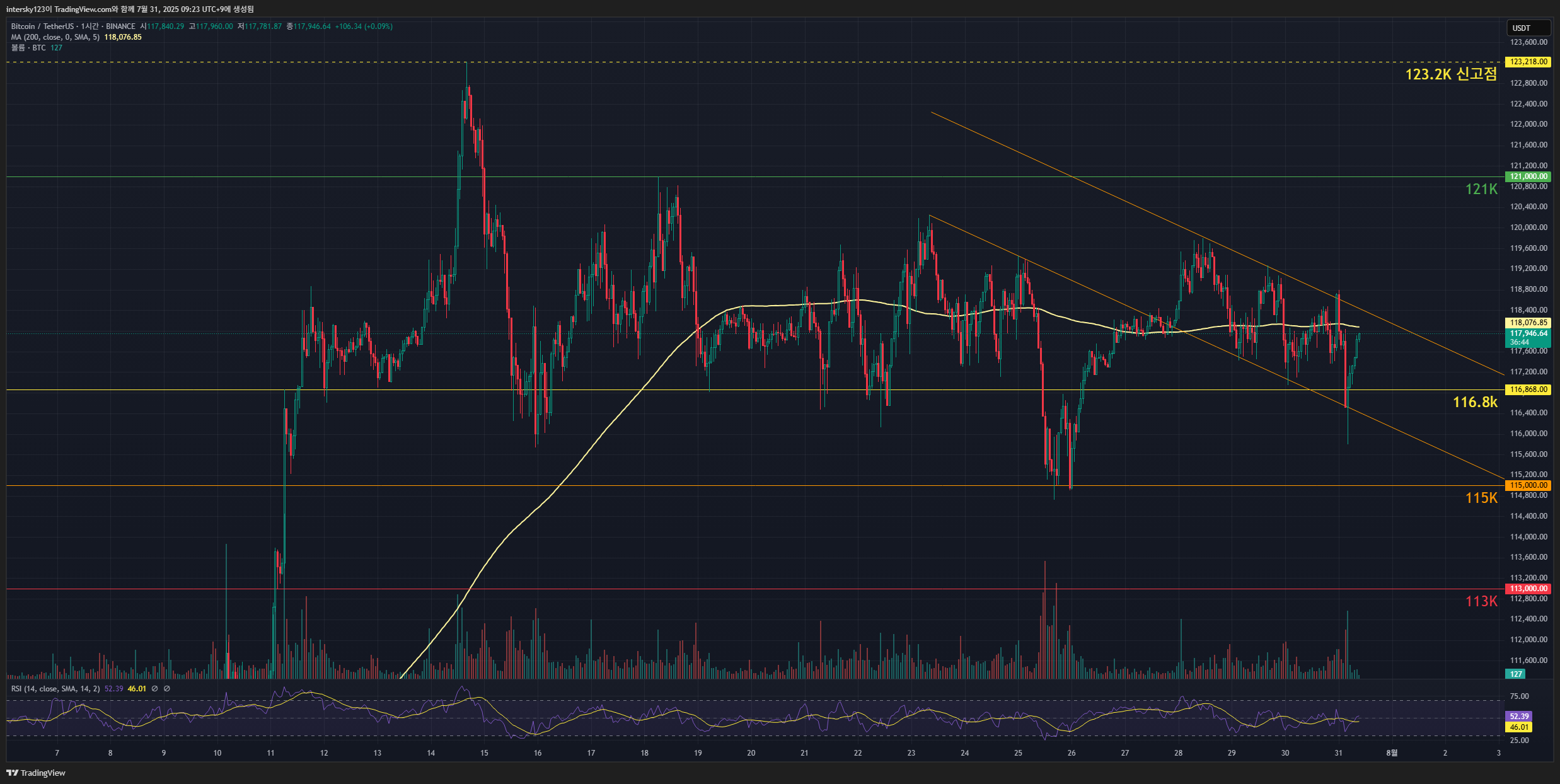
Task: Click the high value 117,960.00 in the legend
Action: 214,26
